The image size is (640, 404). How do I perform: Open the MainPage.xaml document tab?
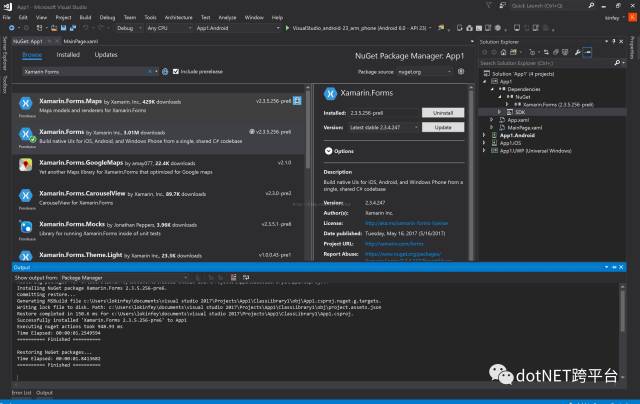pyautogui.click(x=81, y=41)
